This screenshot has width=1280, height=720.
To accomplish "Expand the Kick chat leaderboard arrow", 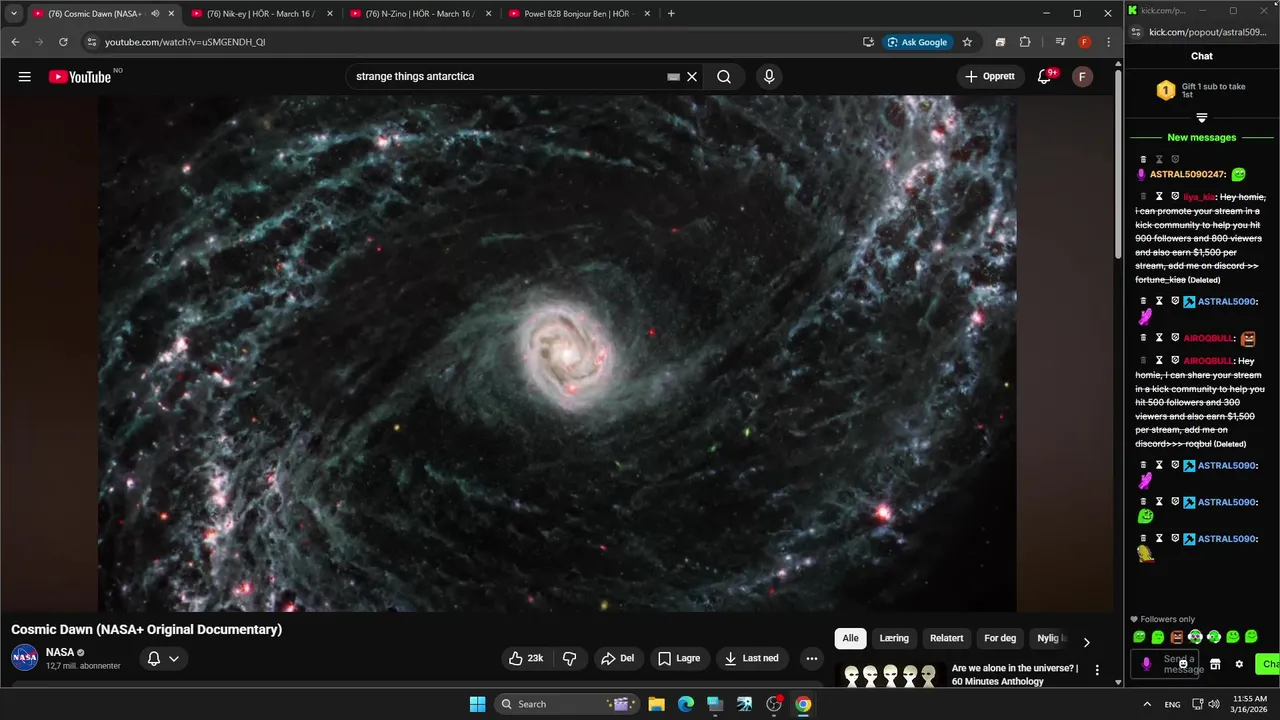I will pos(1201,118).
